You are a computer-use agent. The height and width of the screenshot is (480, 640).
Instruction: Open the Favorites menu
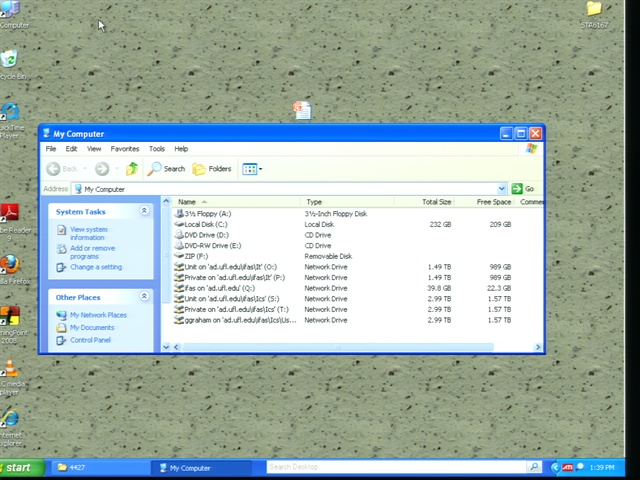click(125, 149)
